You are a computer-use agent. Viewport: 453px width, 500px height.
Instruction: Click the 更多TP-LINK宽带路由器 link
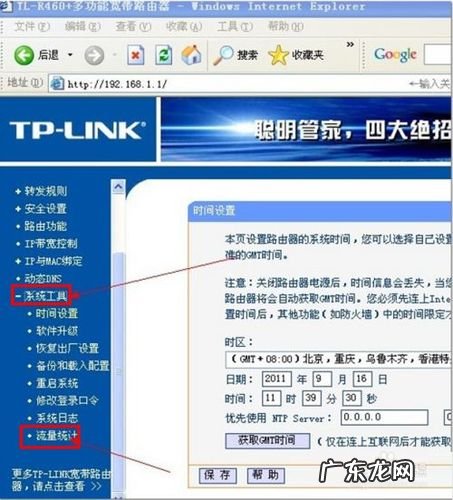(x=61, y=480)
